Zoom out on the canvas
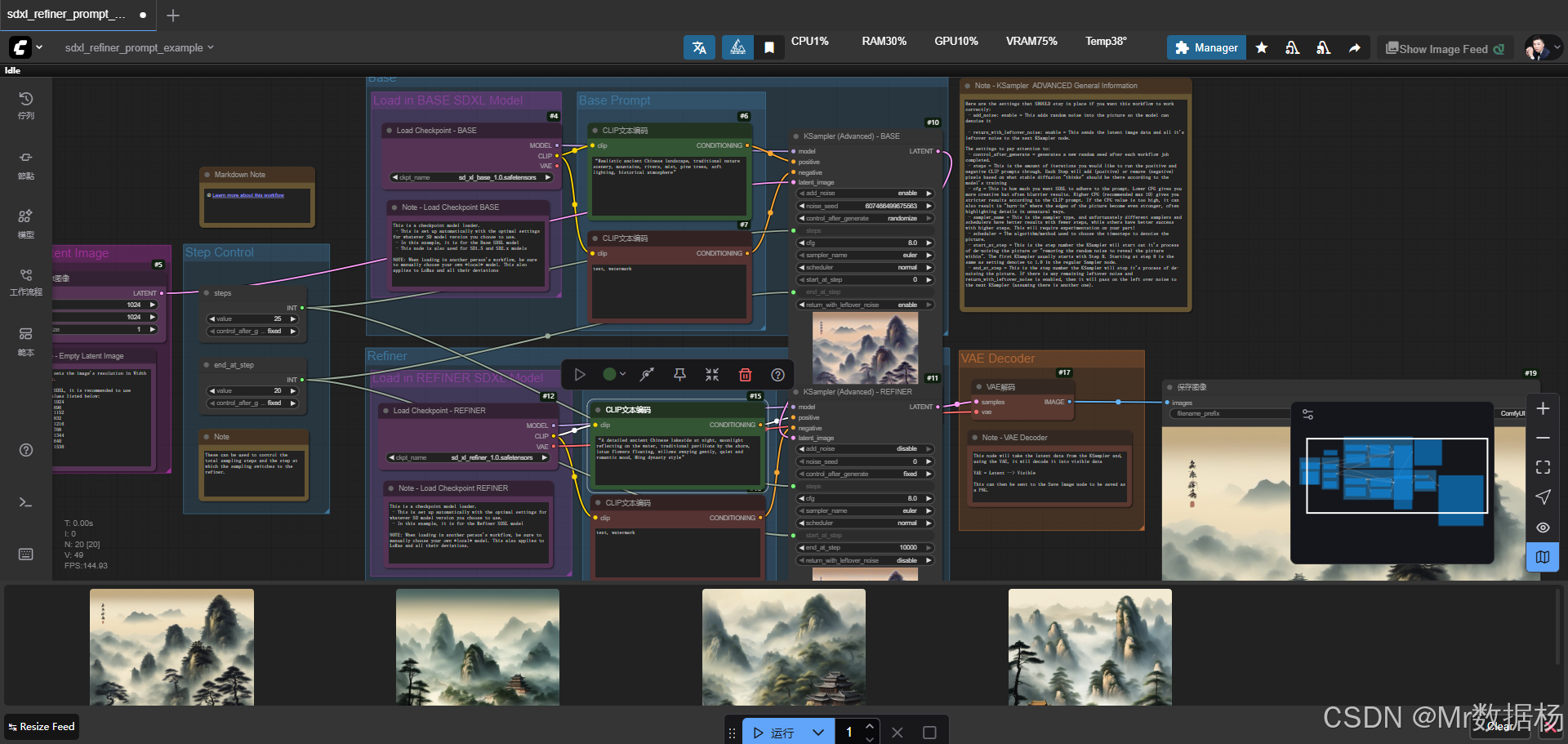 coord(1543,438)
